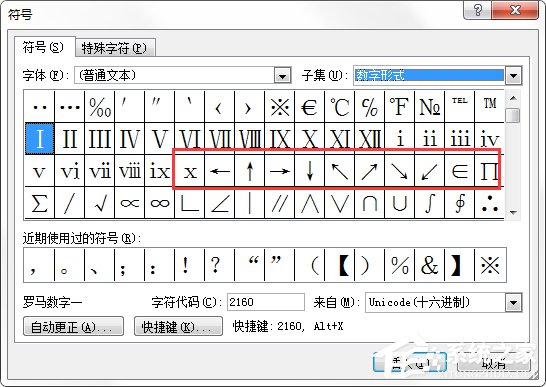This screenshot has height=387, width=546.
Task: Pick the right angle ∟ symbol
Action: [x=190, y=203]
